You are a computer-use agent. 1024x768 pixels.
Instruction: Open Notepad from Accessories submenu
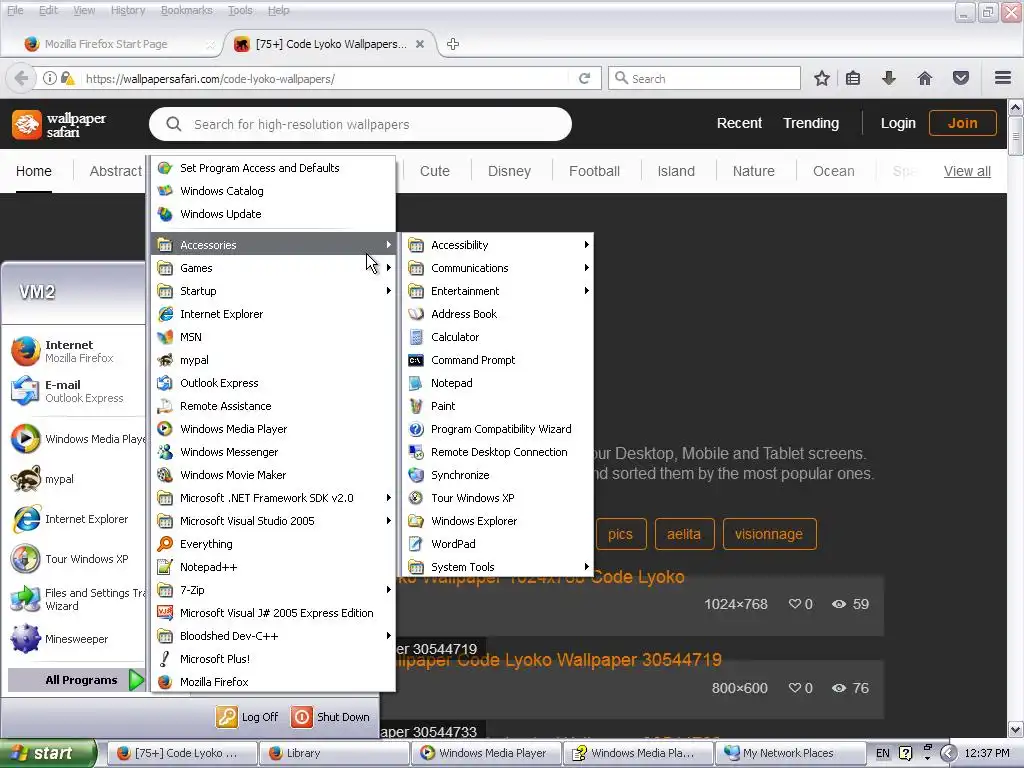(x=497, y=383)
